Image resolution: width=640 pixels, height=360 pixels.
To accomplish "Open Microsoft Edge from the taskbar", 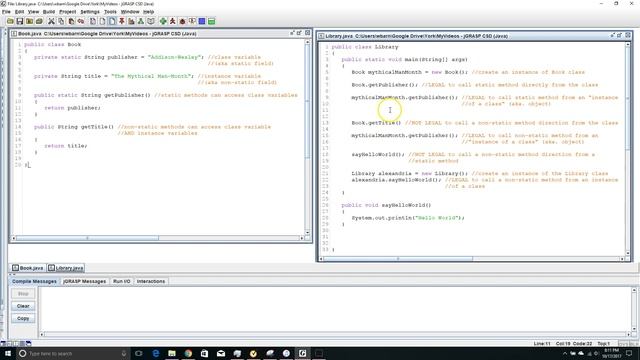I will click(156, 353).
